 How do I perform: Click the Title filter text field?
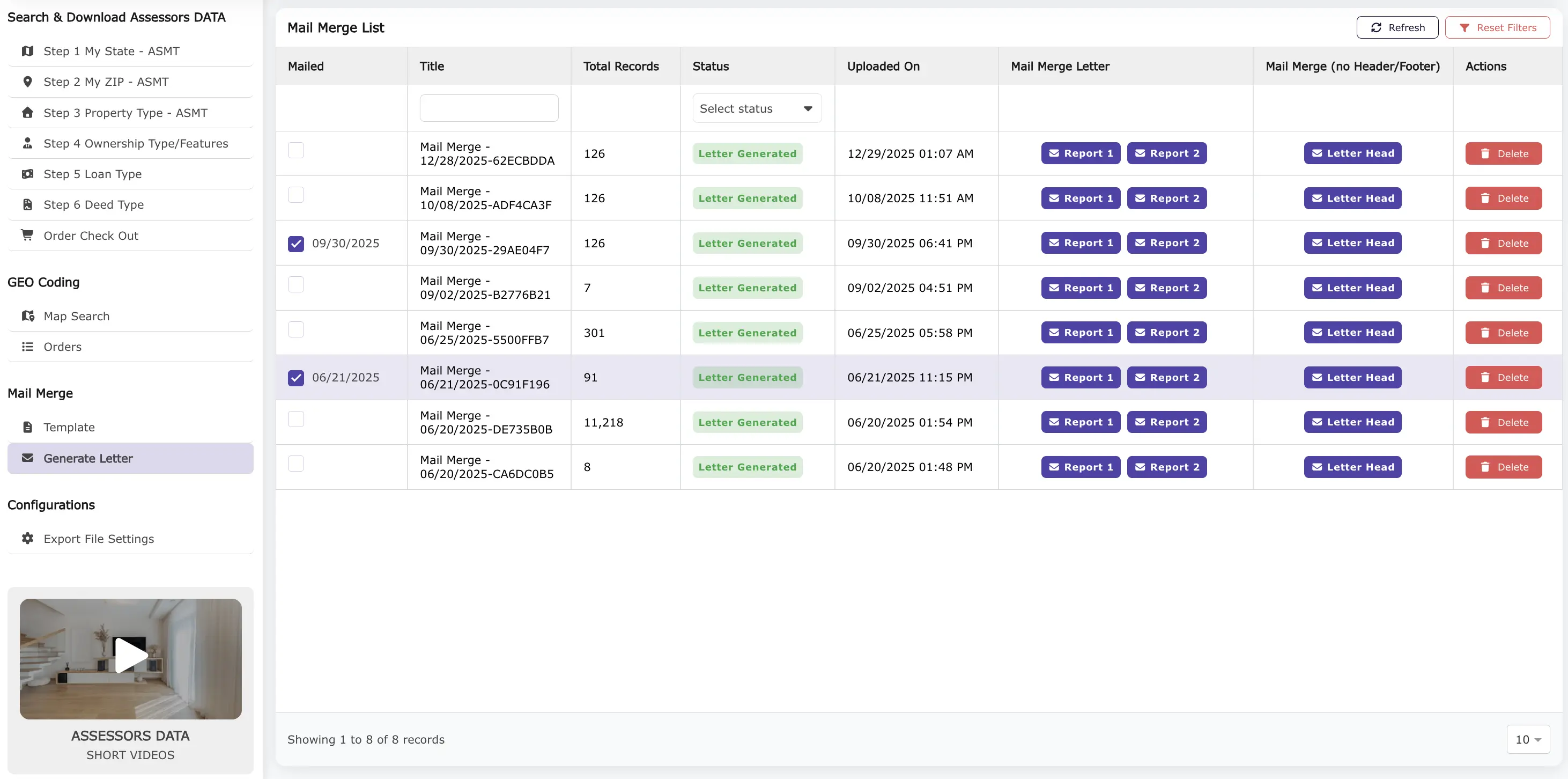489,108
